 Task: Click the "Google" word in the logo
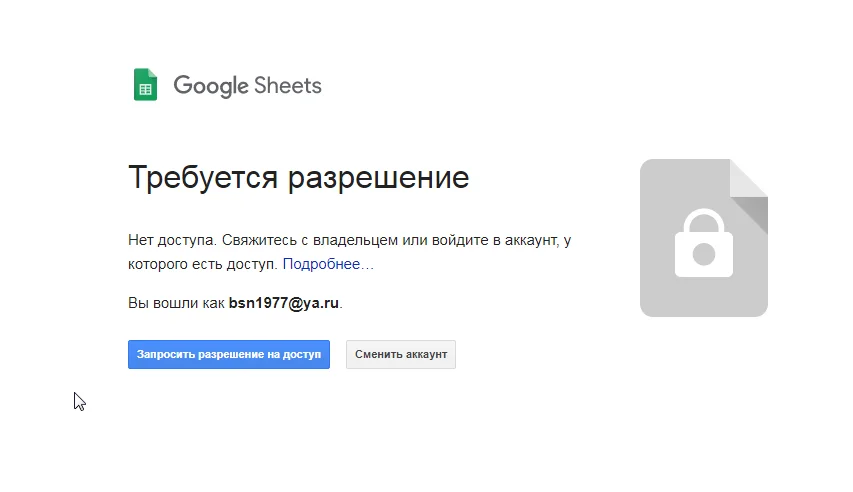click(211, 86)
